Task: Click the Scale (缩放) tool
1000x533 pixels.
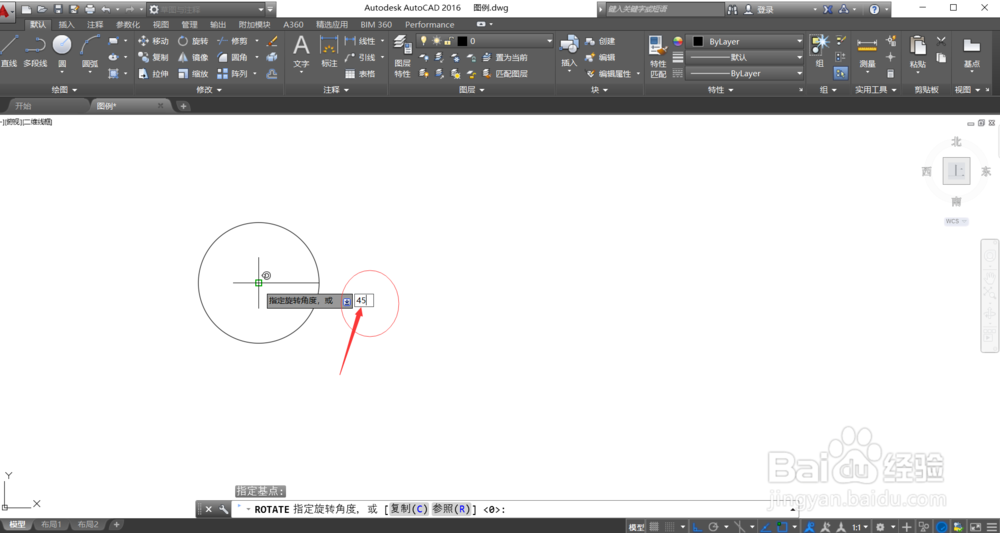Action: point(193,74)
